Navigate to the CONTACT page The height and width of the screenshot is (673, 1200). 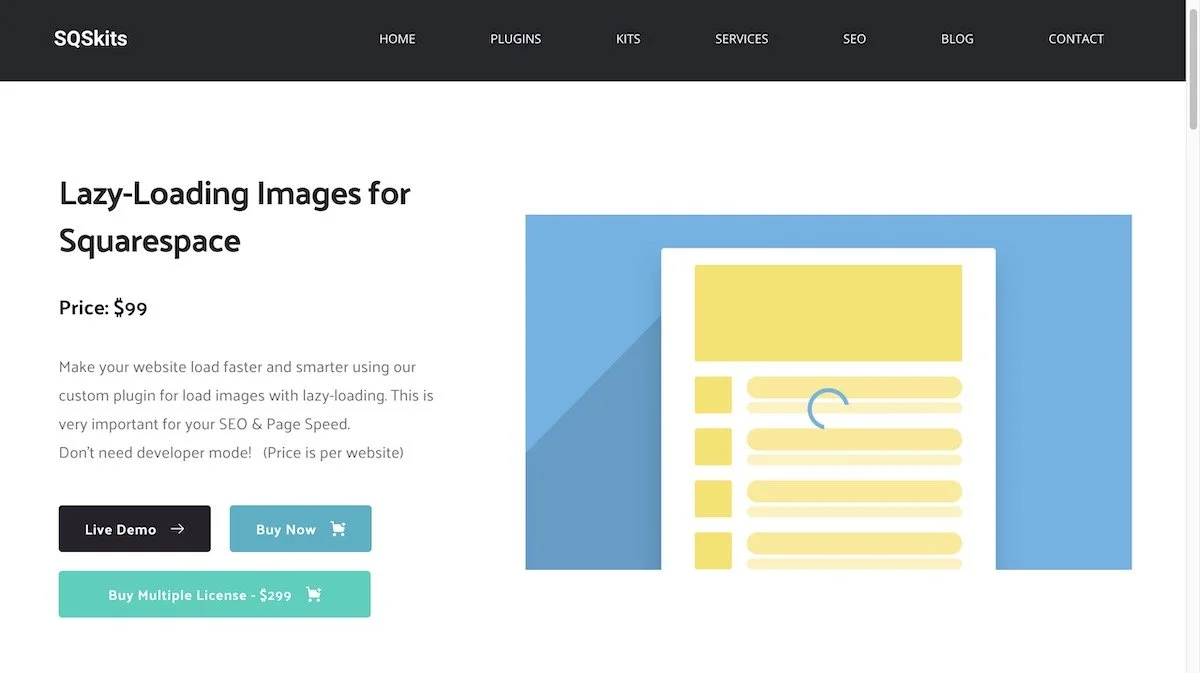click(1076, 39)
